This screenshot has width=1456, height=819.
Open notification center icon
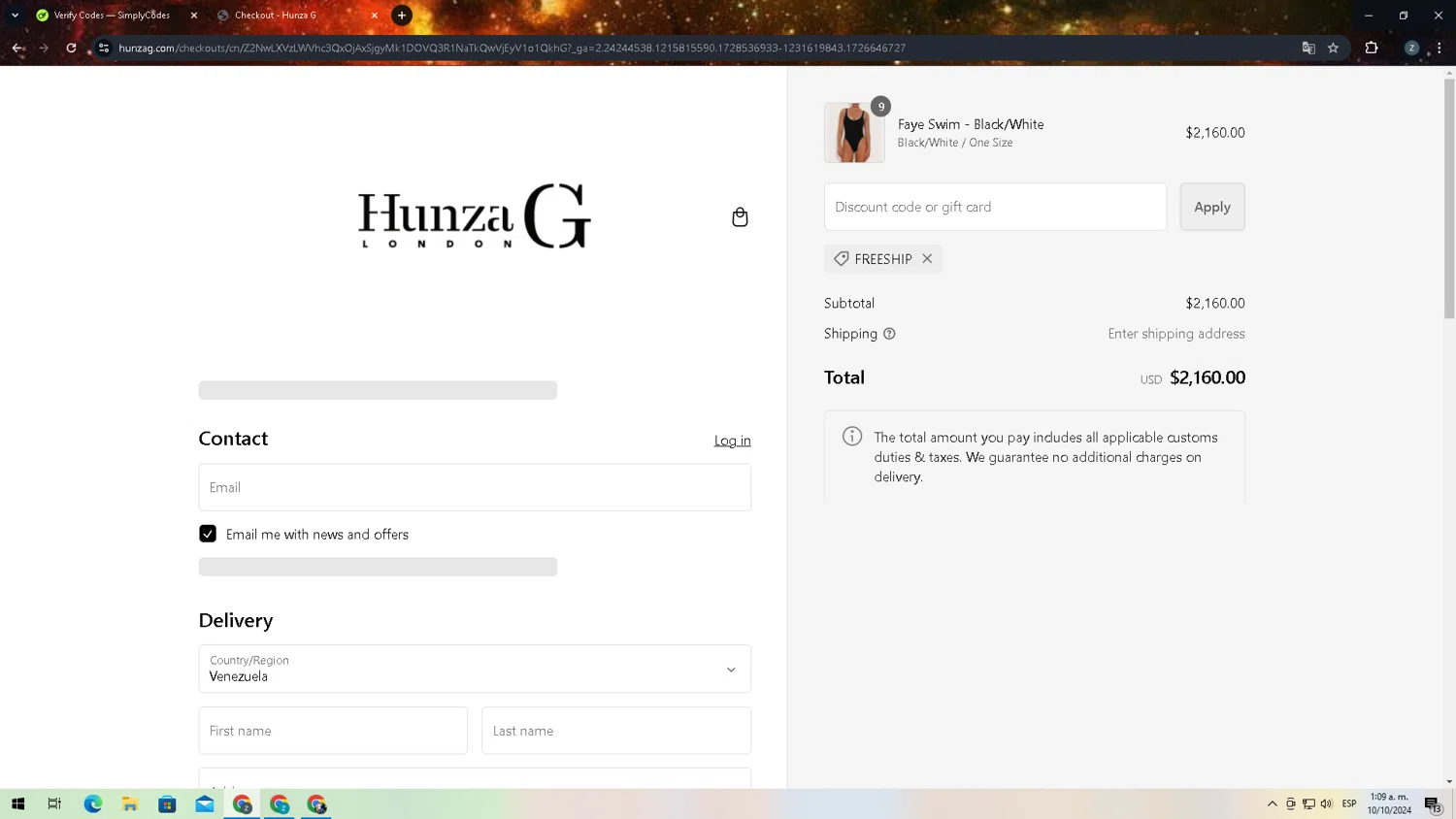click(1433, 803)
